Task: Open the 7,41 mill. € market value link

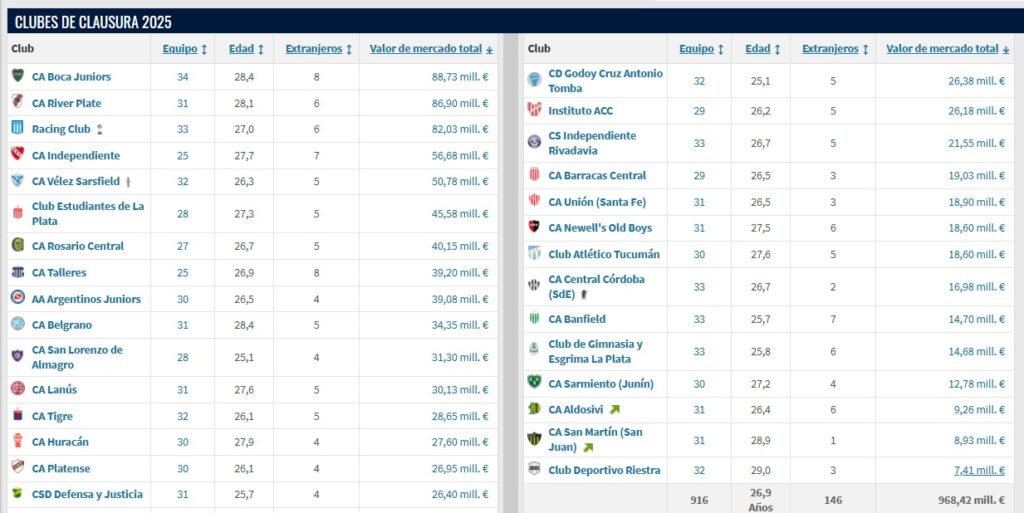Action: [x=980, y=470]
